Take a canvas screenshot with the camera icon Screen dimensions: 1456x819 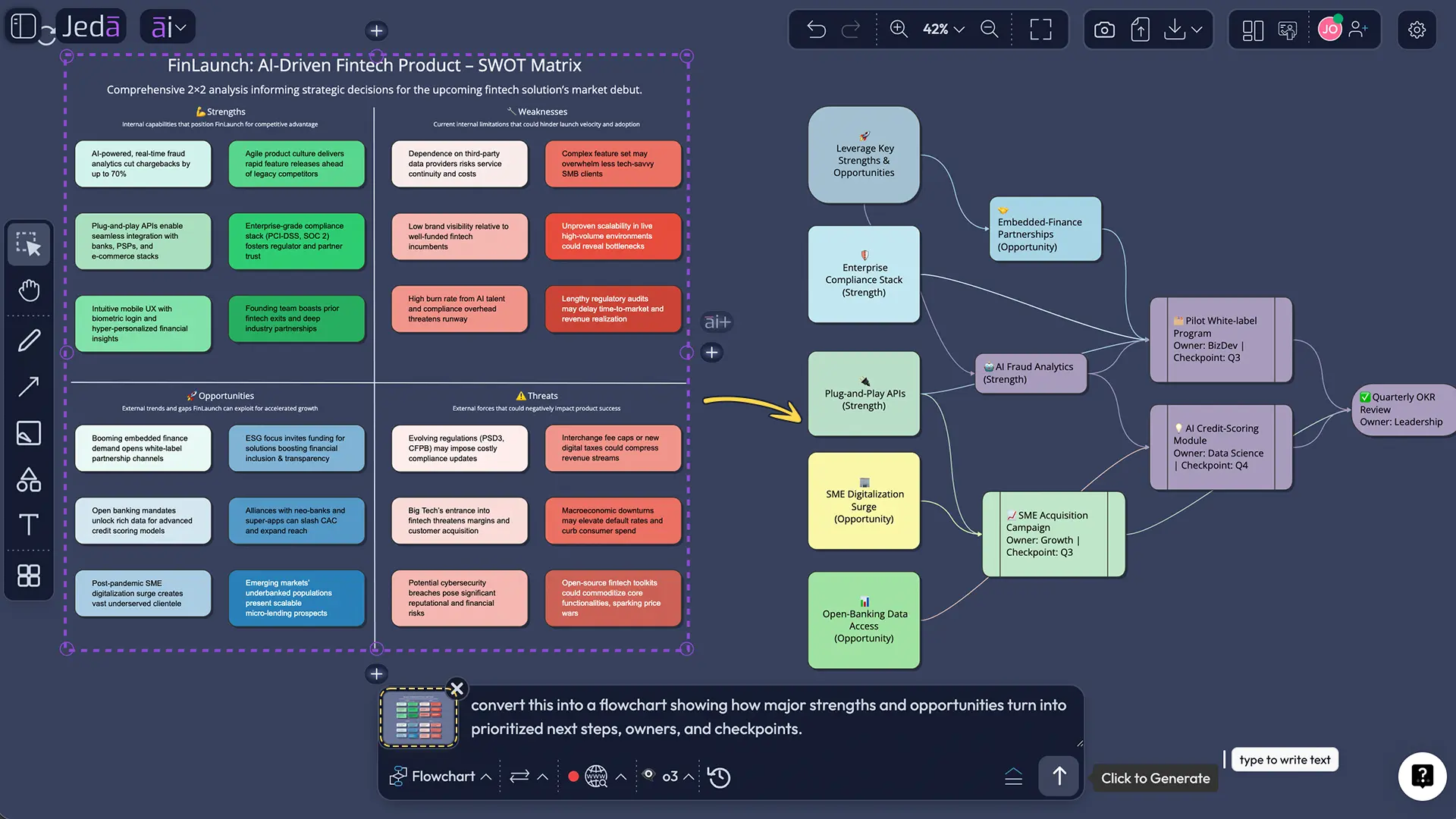tap(1104, 30)
